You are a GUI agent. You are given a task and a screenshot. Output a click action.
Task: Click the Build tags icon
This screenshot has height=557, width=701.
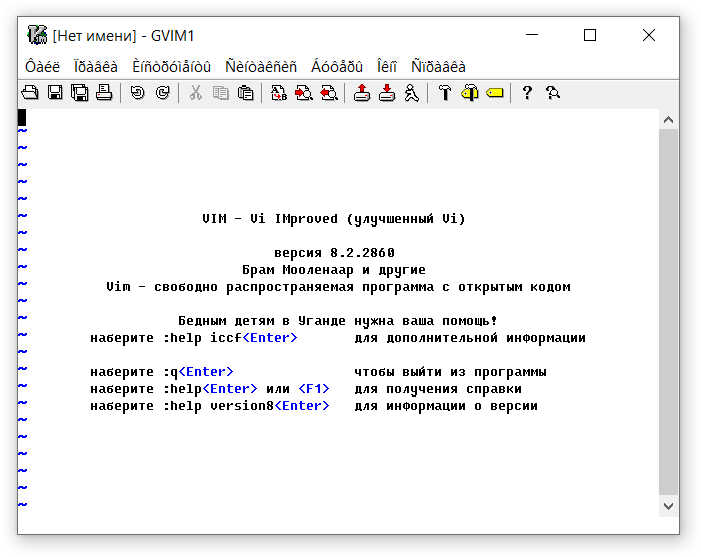pos(470,93)
